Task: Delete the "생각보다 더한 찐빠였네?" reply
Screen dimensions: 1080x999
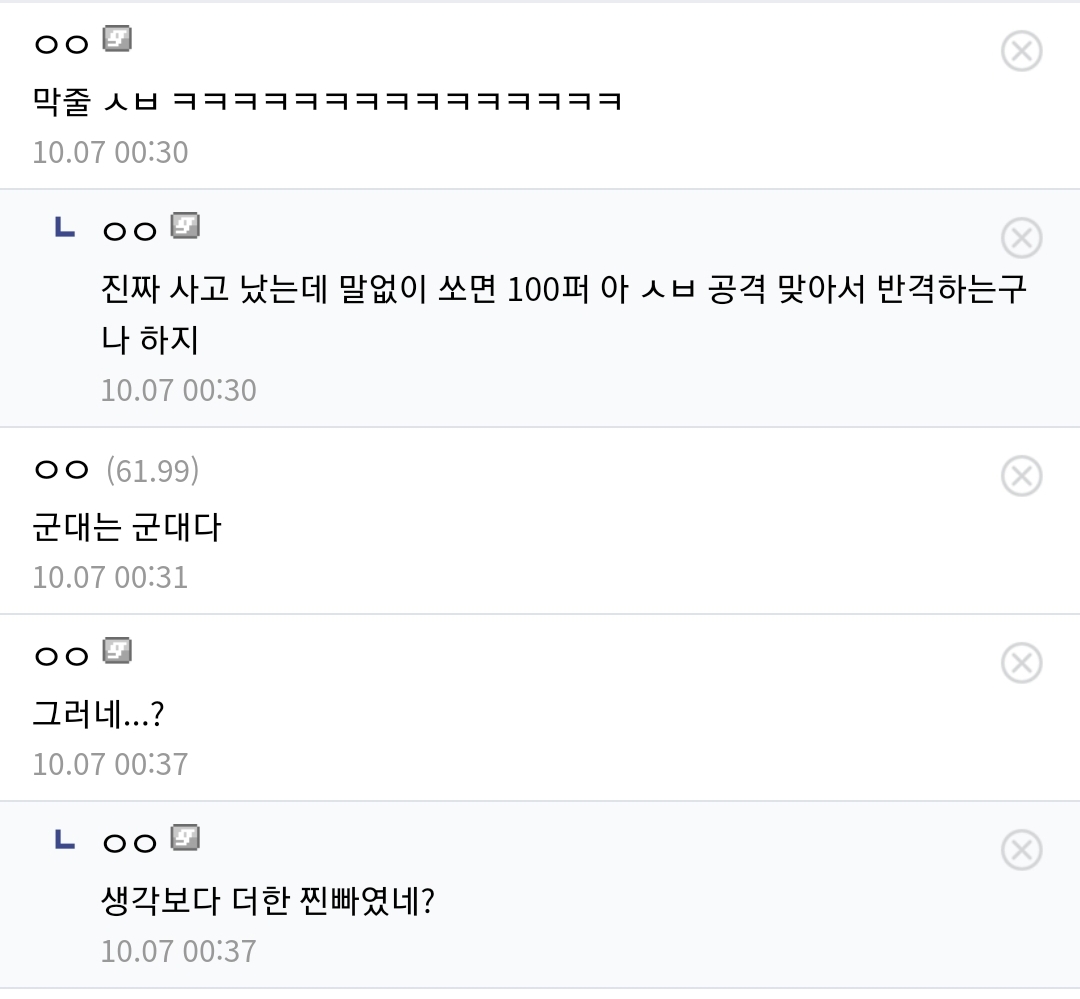Action: pos(1021,850)
